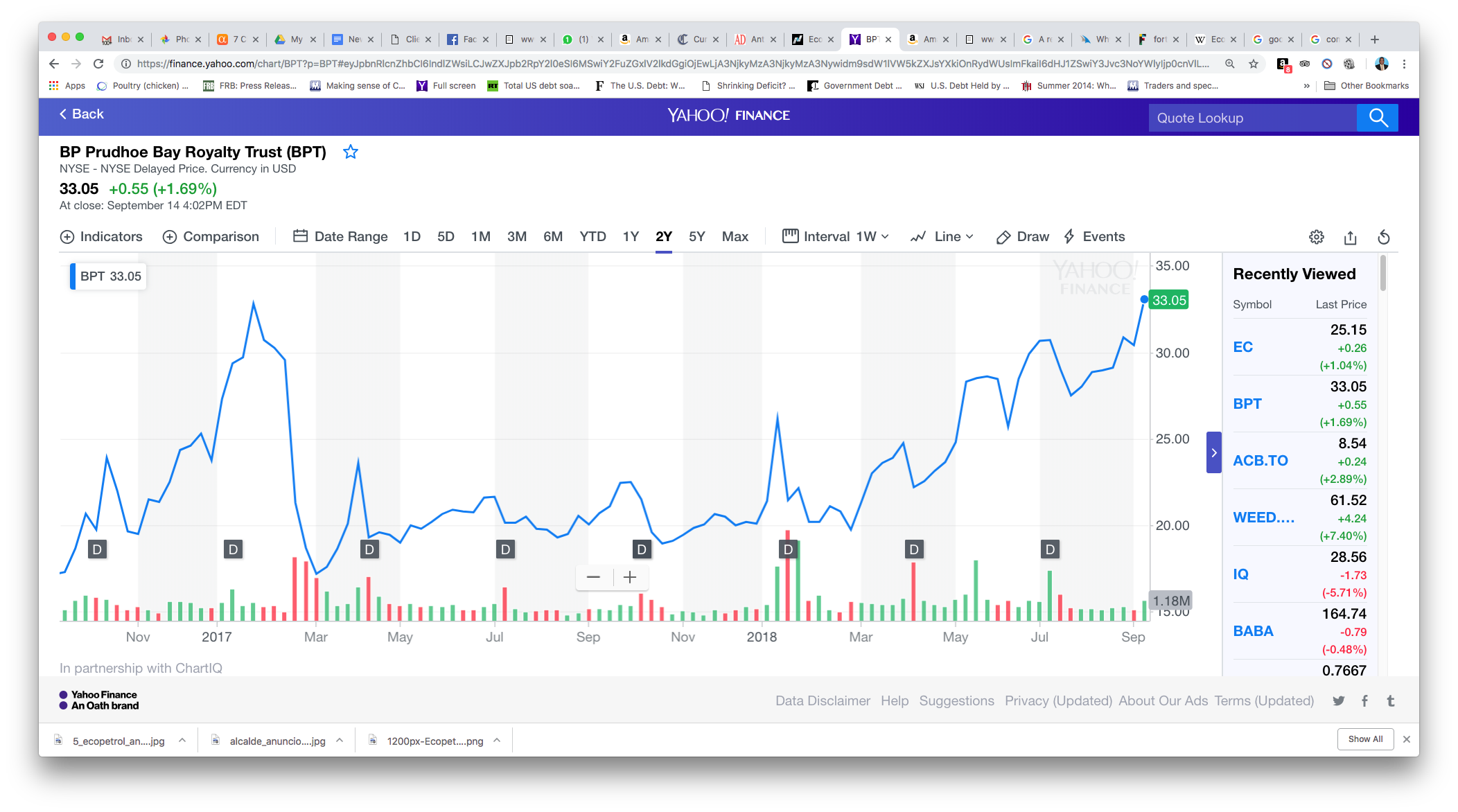This screenshot has height=812, width=1458.
Task: Go back with the Back link
Action: 82,114
